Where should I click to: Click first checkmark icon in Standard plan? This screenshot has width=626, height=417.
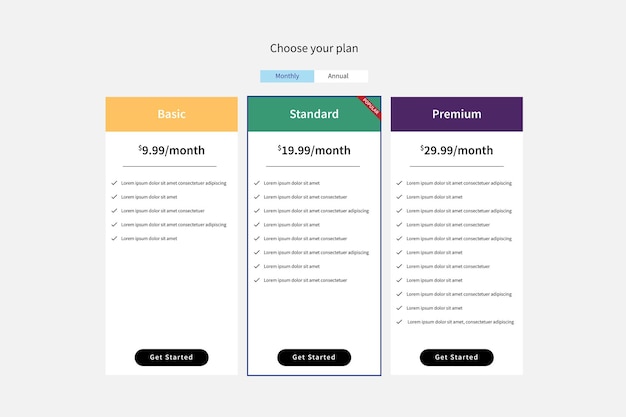(257, 183)
